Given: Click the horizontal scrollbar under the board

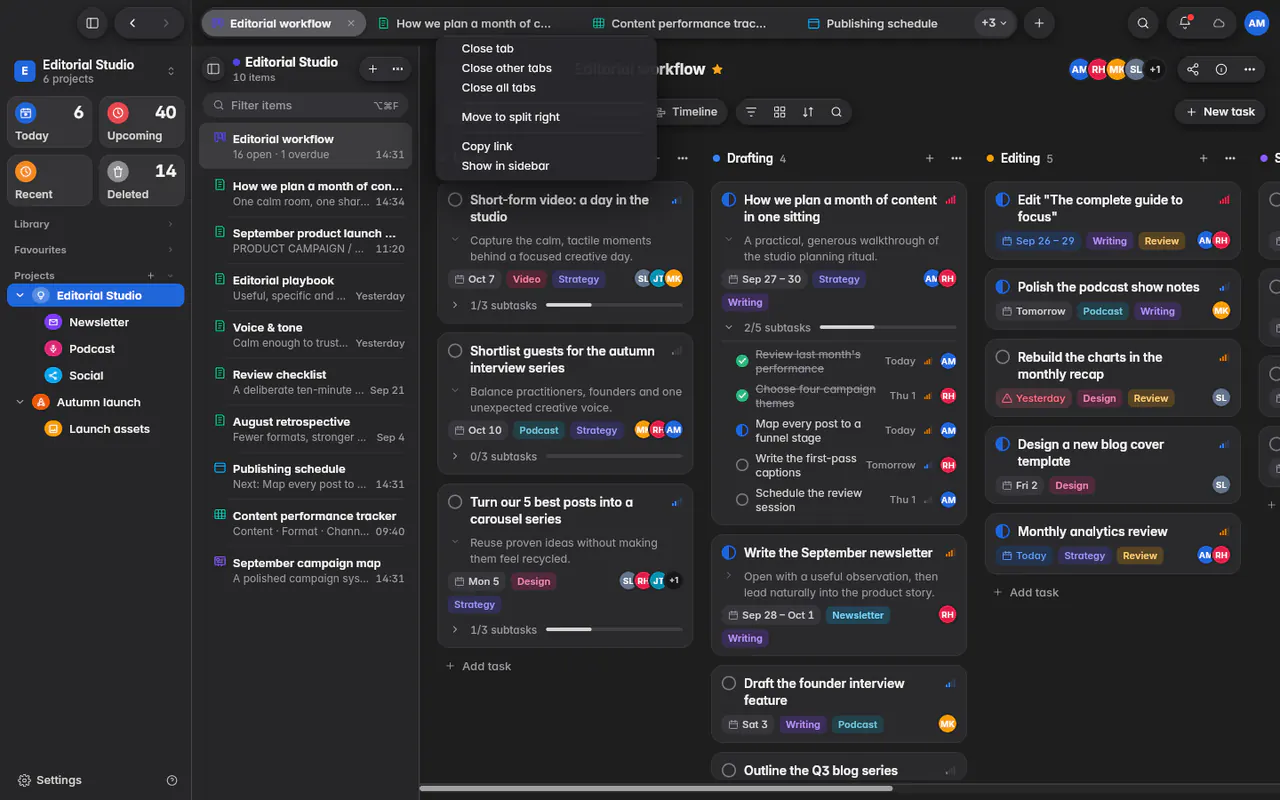Looking at the screenshot, I should pyautogui.click(x=656, y=788).
